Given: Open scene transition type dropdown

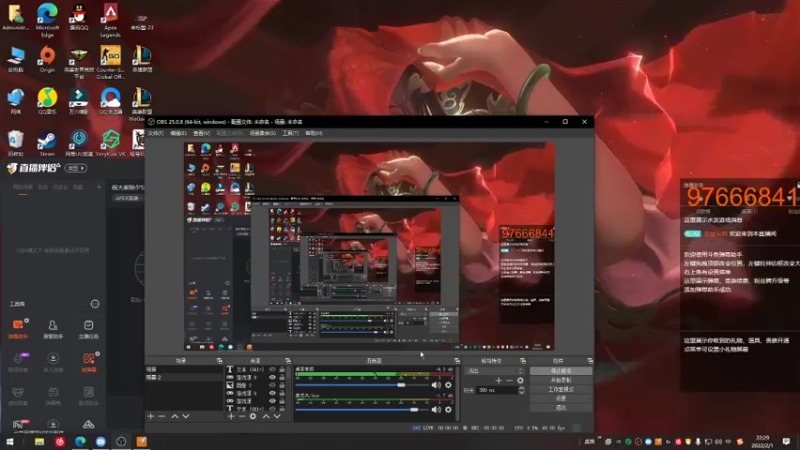Looking at the screenshot, I should pos(494,371).
